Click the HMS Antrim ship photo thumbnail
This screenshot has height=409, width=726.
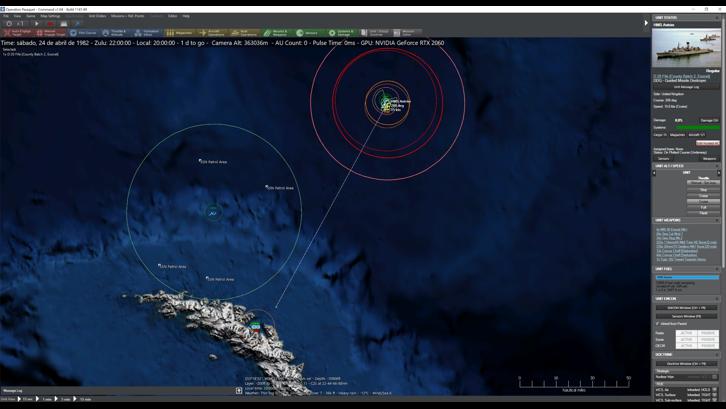point(686,48)
